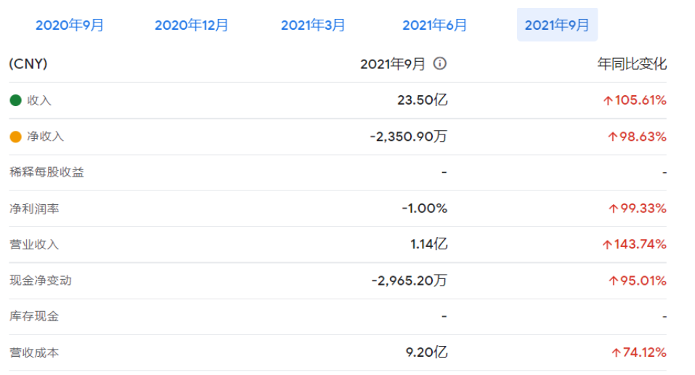The image size is (695, 375).
Task: Select the orange dot beside 净收入
Action: pos(16,137)
